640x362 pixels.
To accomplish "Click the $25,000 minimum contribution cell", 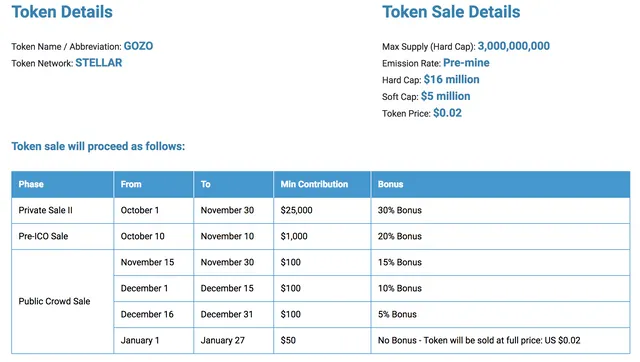I will (322, 211).
